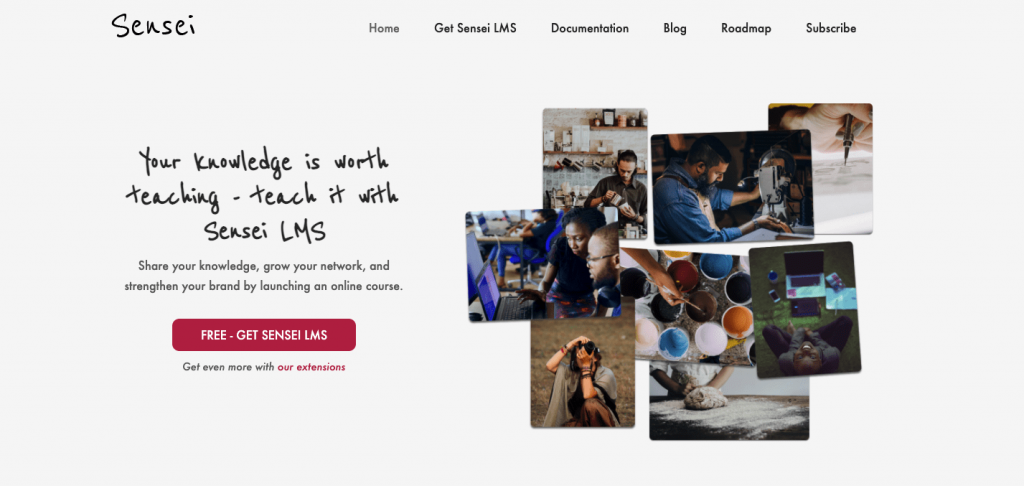The width and height of the screenshot is (1024, 486).
Task: Go to Get Sensei LMS page
Action: pos(475,28)
